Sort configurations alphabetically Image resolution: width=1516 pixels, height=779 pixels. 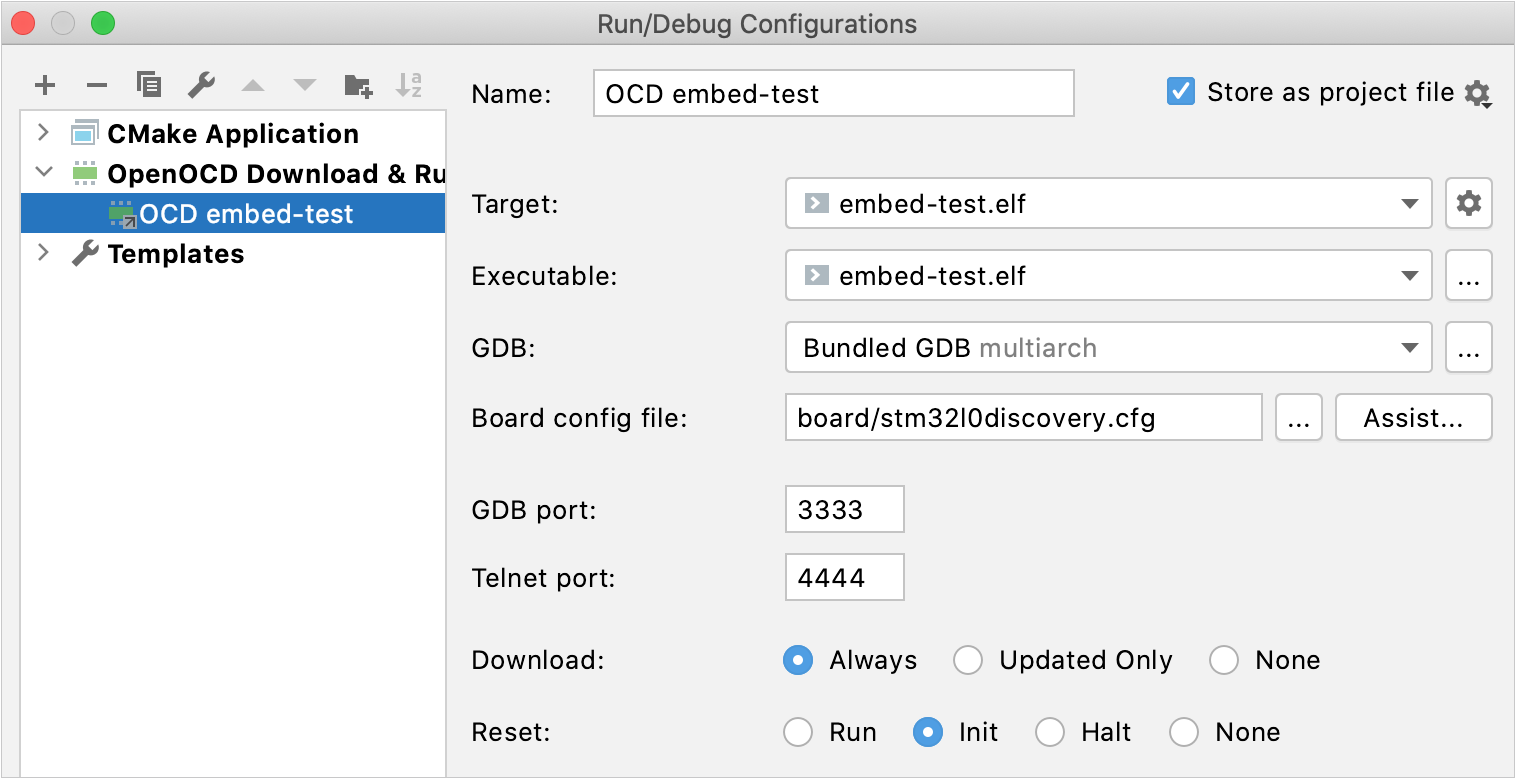coord(409,85)
